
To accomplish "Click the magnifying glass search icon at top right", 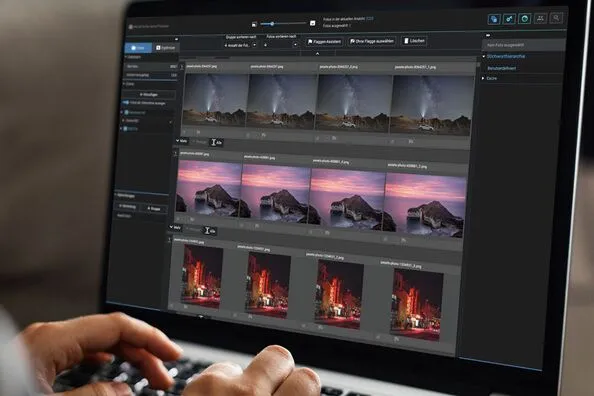I will click(x=556, y=18).
